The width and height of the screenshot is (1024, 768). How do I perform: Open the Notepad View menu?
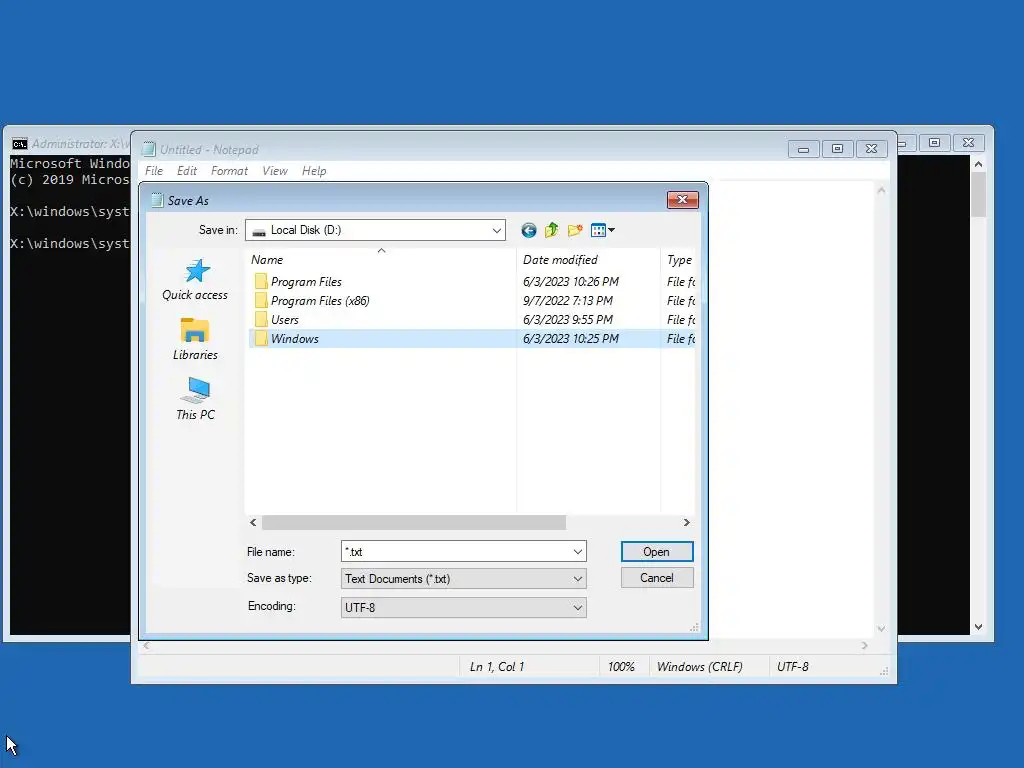point(275,171)
